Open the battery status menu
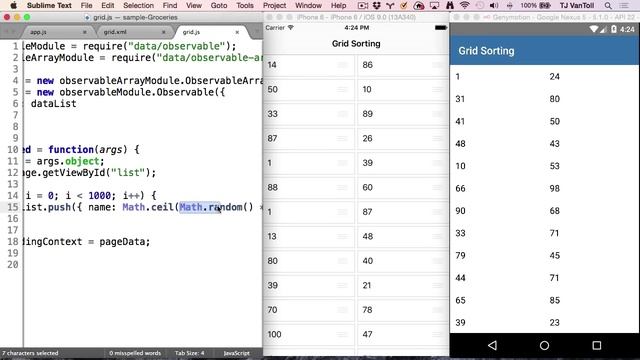The height and width of the screenshot is (360, 640). (536, 5)
